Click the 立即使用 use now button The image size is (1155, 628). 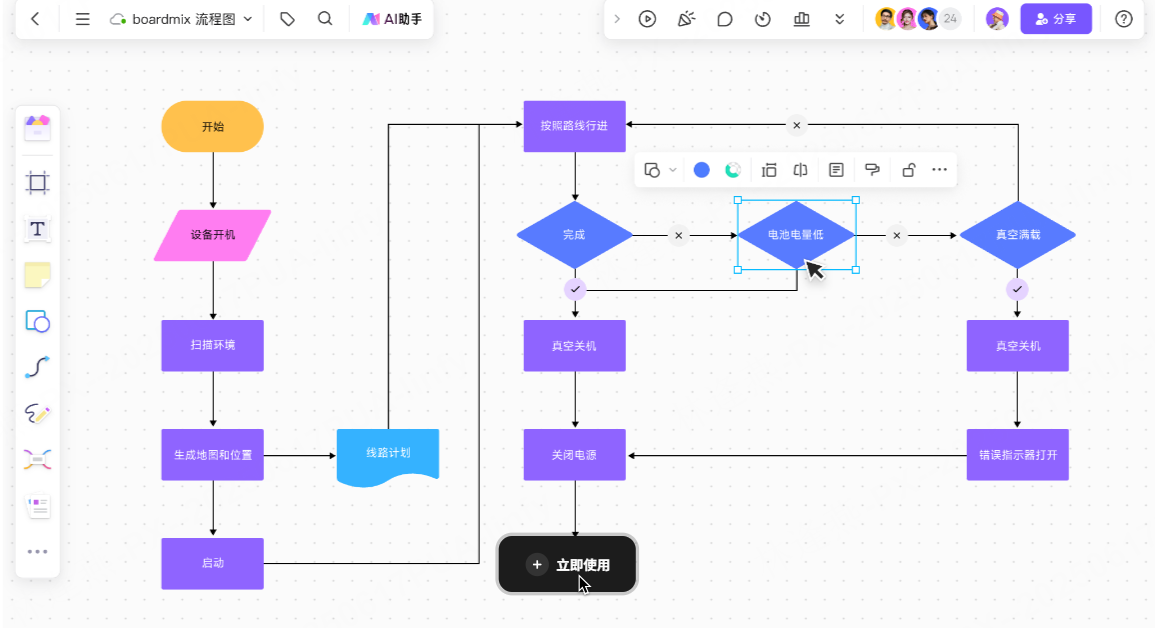(567, 565)
